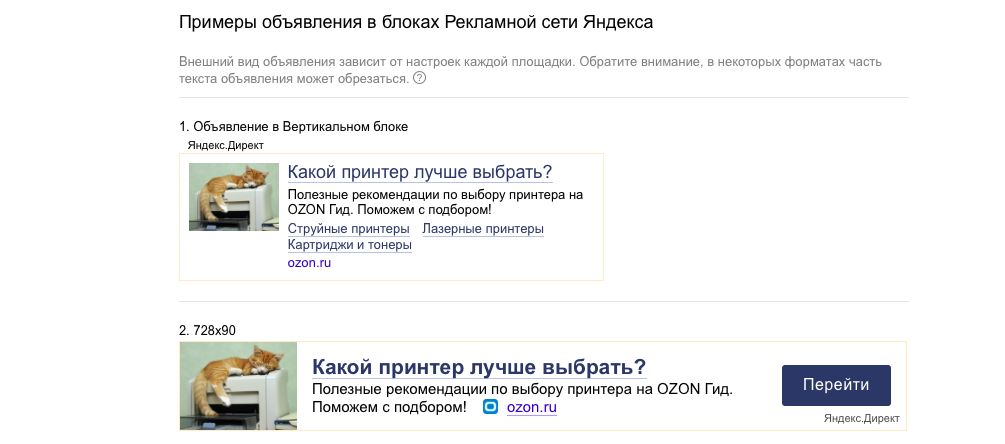Open the Картриджи и тонеры sitelink

349,245
